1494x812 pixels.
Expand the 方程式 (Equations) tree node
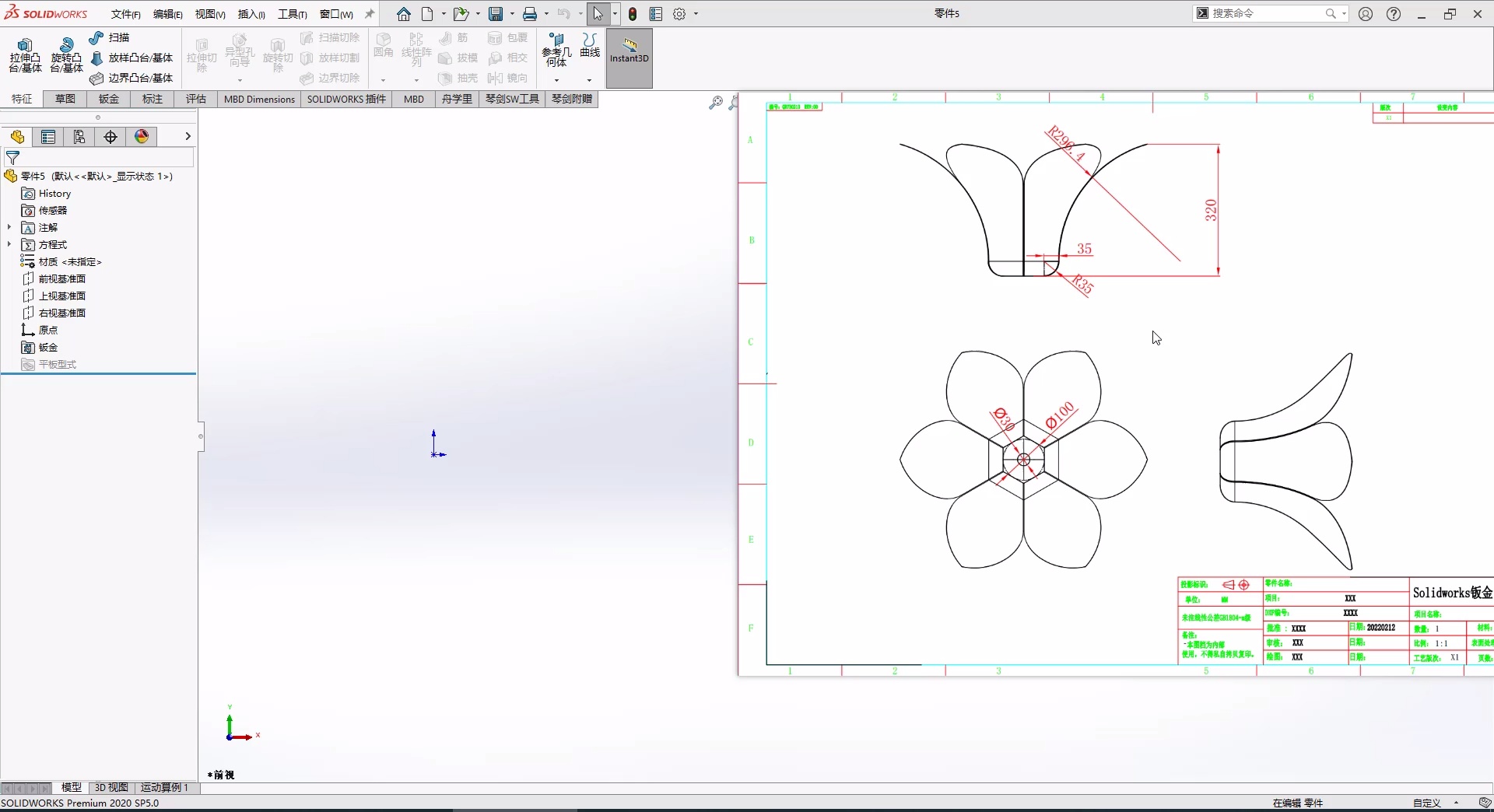click(9, 245)
